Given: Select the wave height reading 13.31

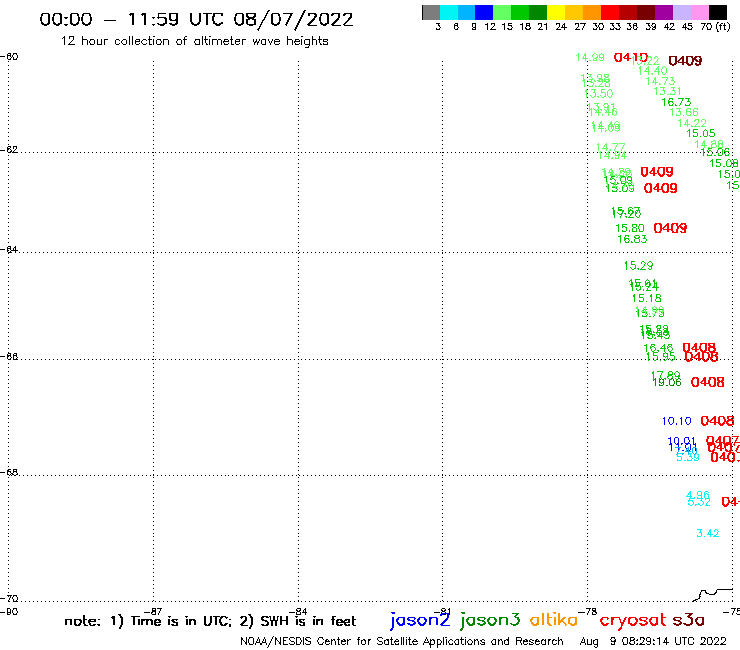Looking at the screenshot, I should click(667, 92).
